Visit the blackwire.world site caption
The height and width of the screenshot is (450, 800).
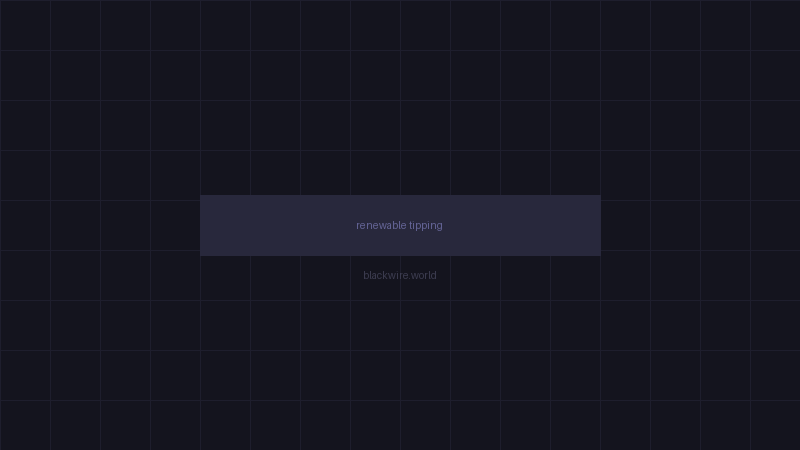point(400,275)
